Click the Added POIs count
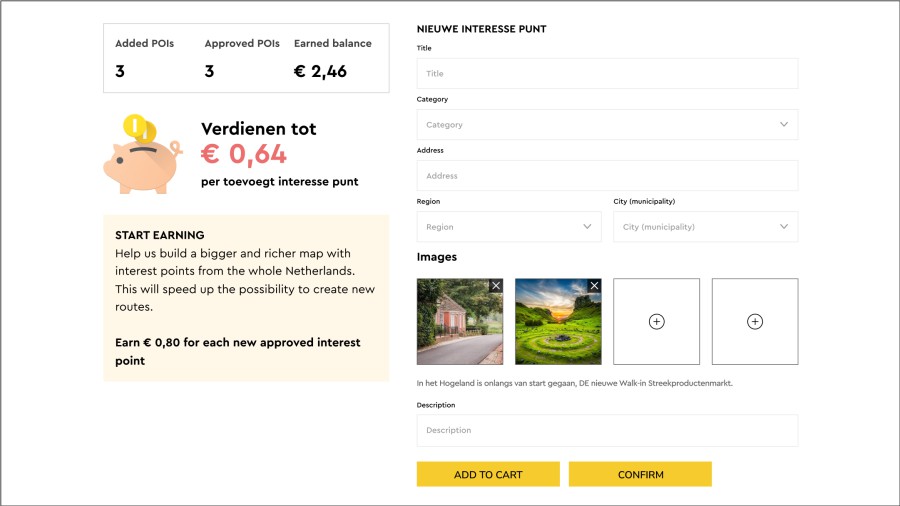 [120, 71]
